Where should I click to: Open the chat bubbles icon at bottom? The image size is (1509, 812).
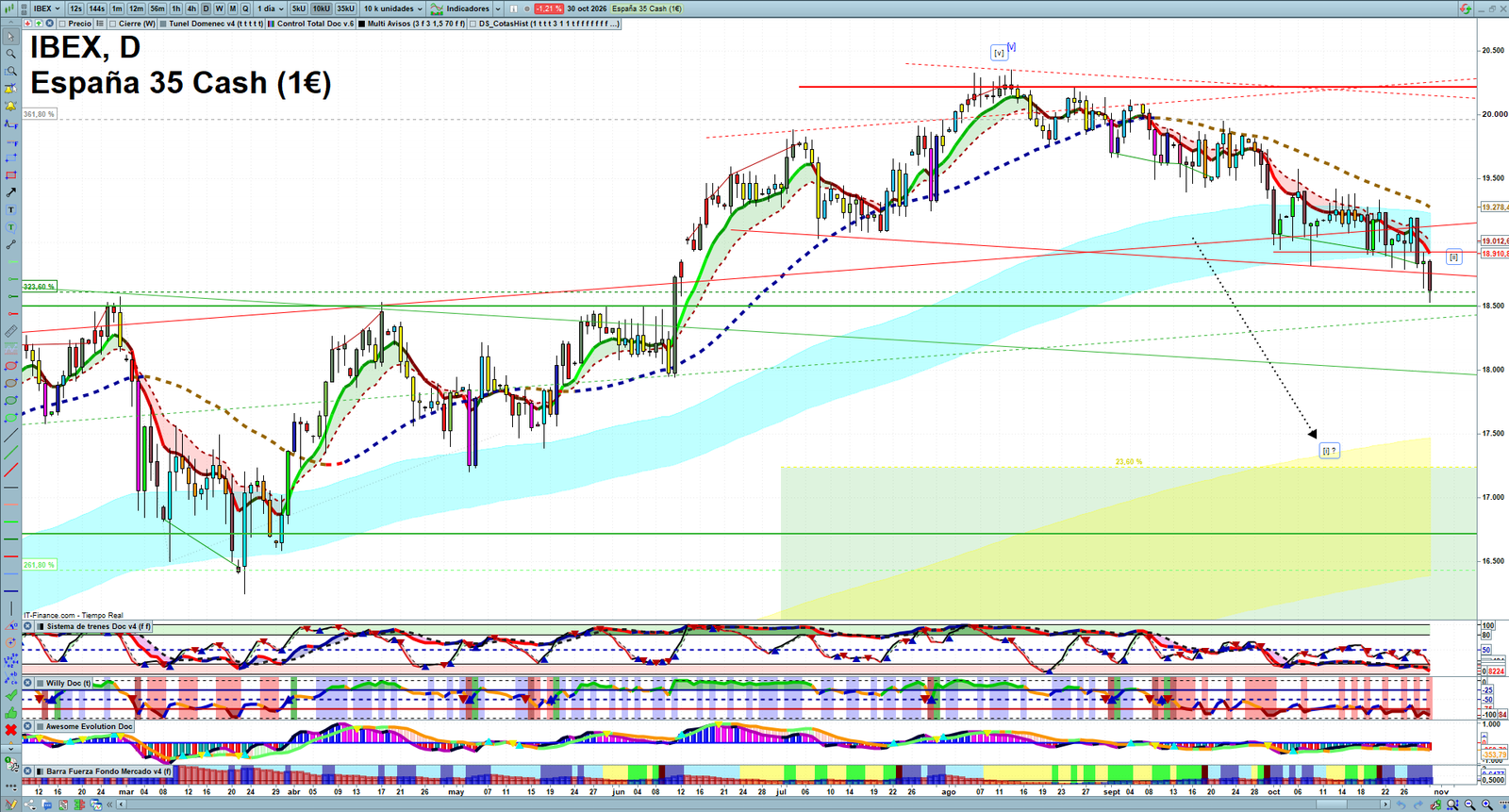click(46, 804)
